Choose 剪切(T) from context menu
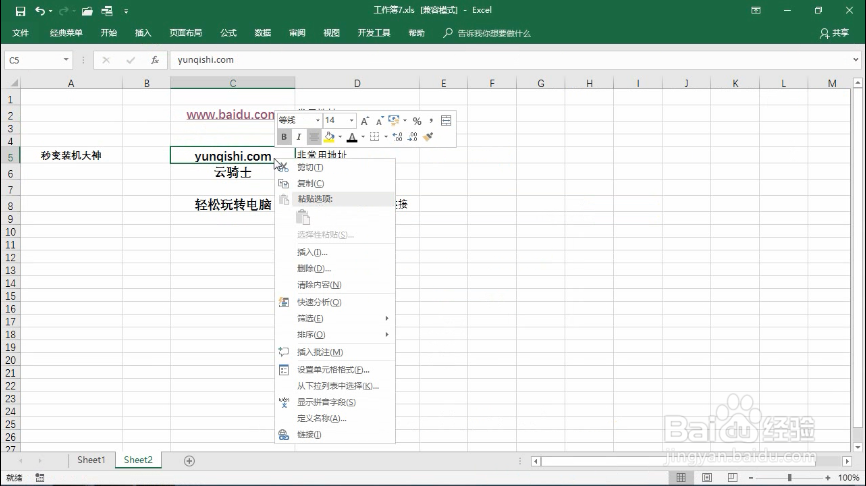This screenshot has width=866, height=486. pyautogui.click(x=335, y=167)
